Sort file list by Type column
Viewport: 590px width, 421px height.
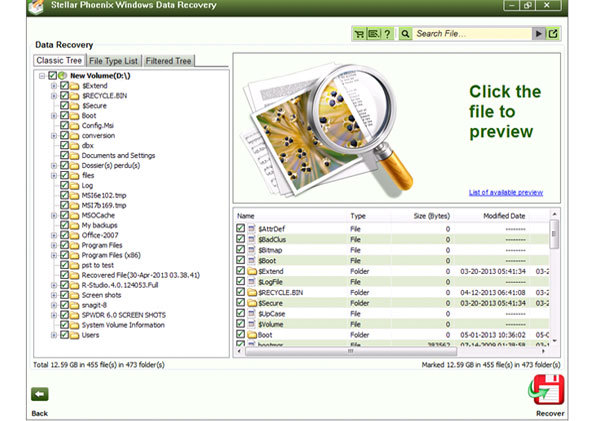[358, 216]
